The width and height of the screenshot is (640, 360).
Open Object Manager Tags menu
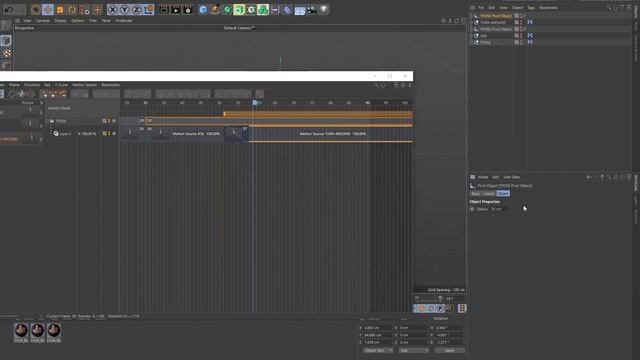pos(531,8)
